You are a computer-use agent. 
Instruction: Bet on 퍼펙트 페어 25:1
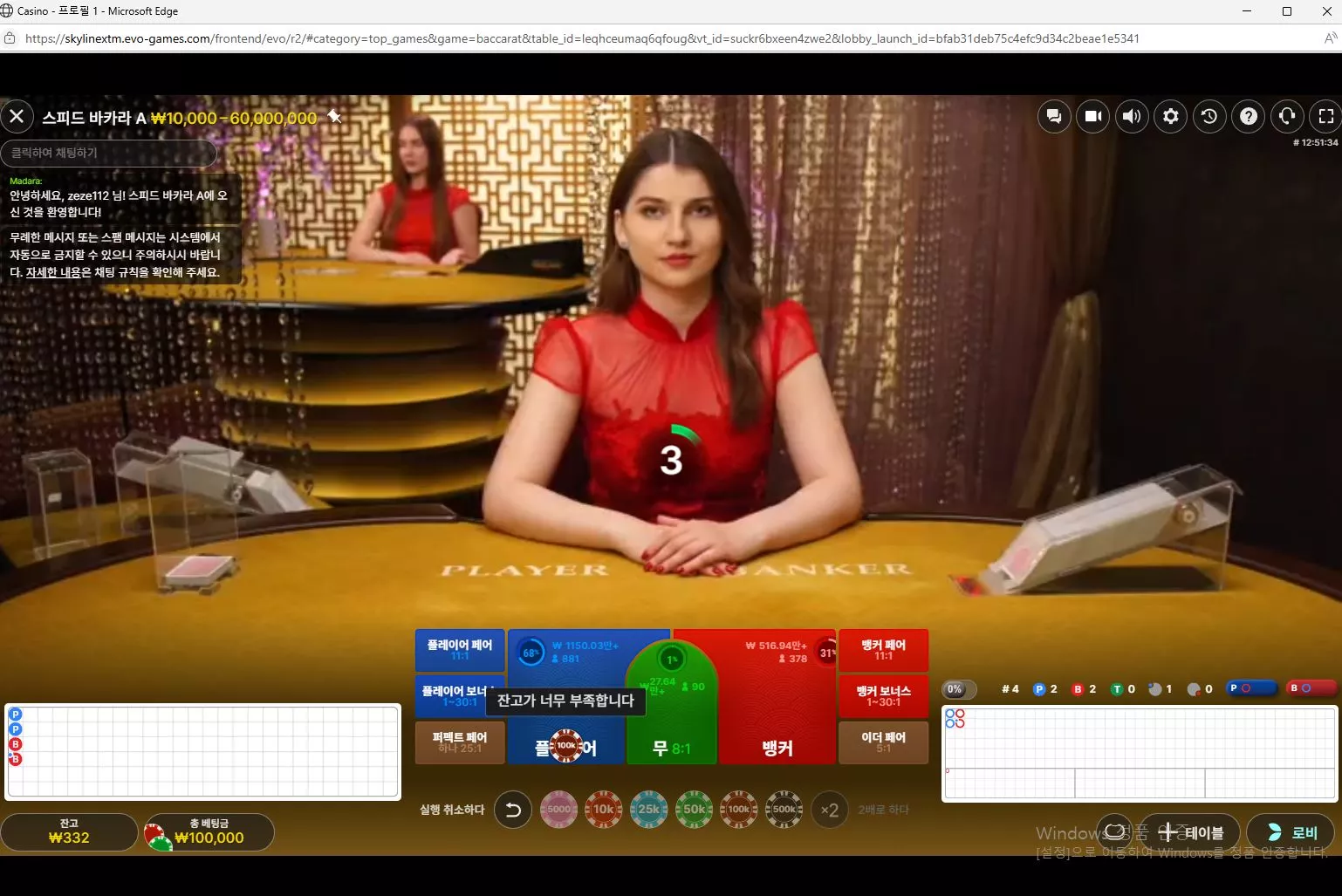pos(460,742)
